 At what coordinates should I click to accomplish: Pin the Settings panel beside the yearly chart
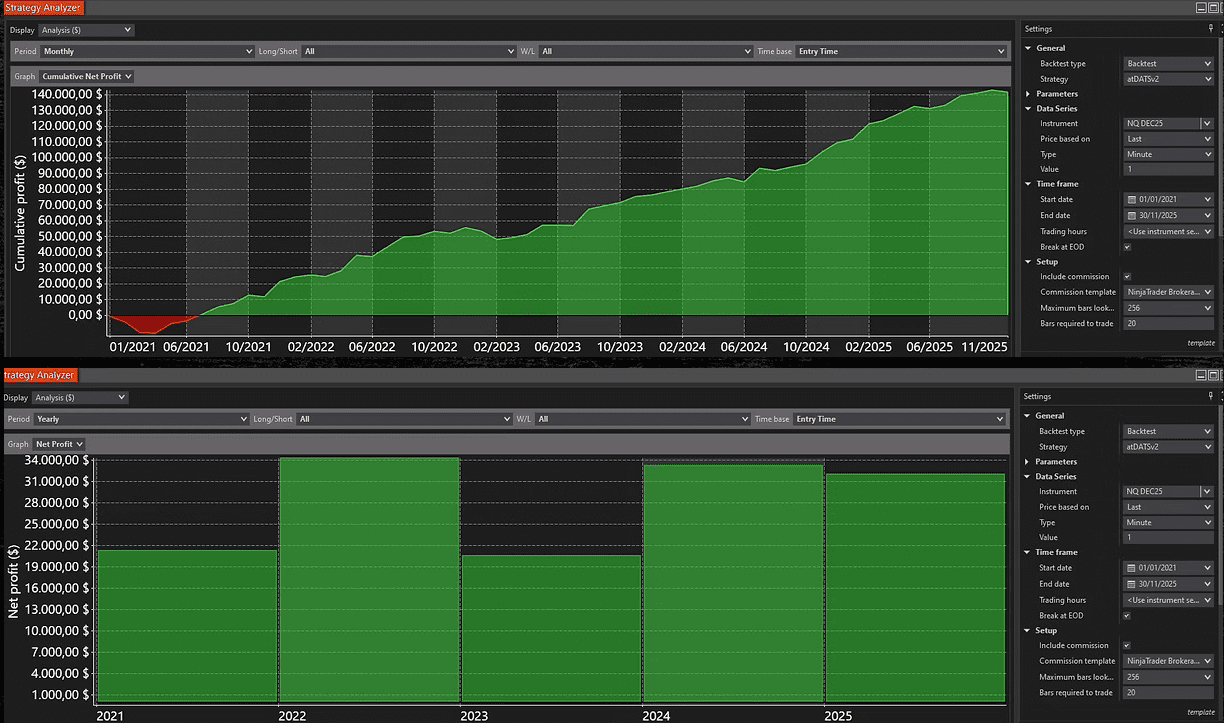[x=1211, y=397]
